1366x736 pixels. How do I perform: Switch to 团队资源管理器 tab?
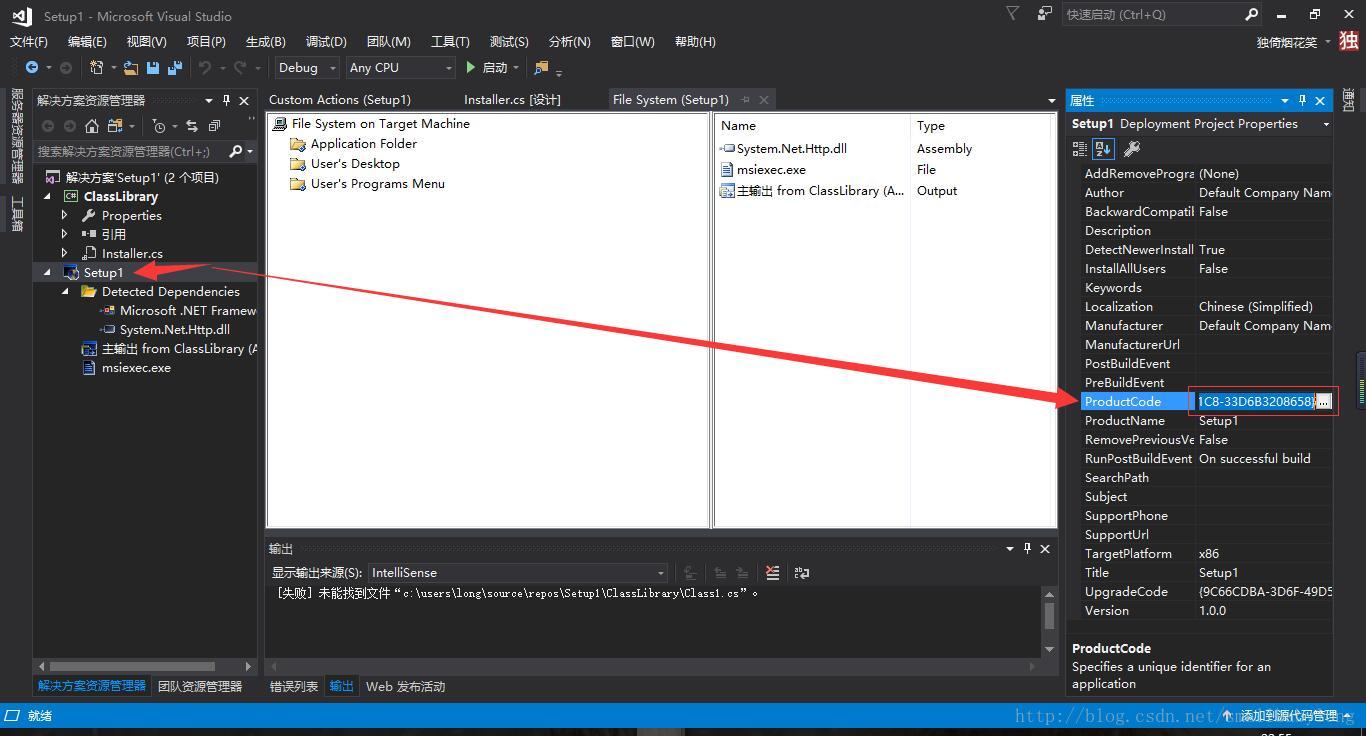200,686
